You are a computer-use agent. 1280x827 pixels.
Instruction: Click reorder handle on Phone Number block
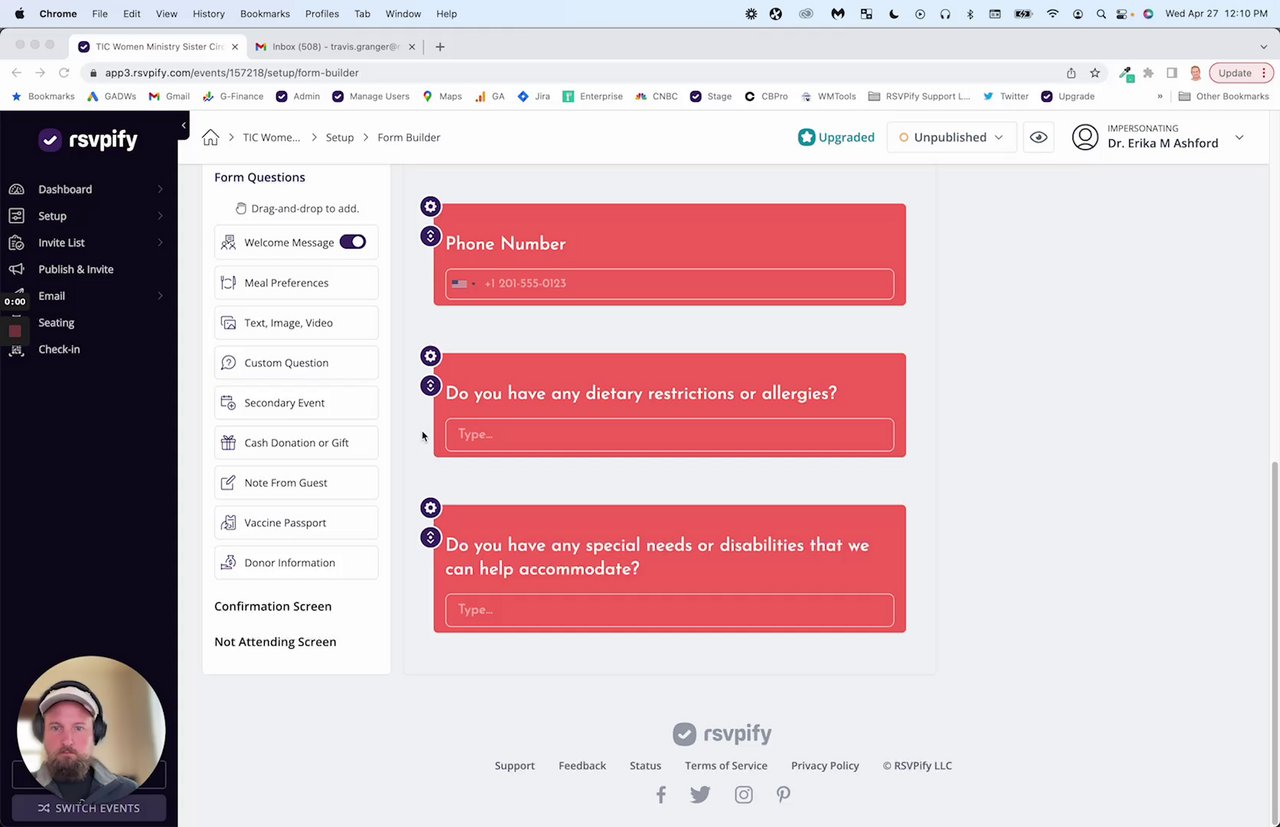(430, 236)
